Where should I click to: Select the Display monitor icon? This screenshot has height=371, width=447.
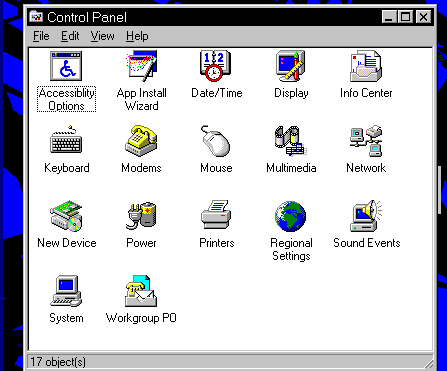(x=291, y=66)
